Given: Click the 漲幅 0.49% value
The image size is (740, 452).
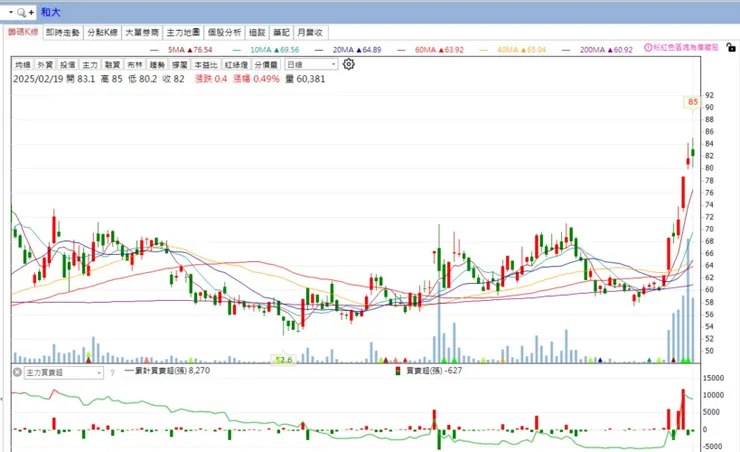Looking at the screenshot, I should click(x=256, y=79).
